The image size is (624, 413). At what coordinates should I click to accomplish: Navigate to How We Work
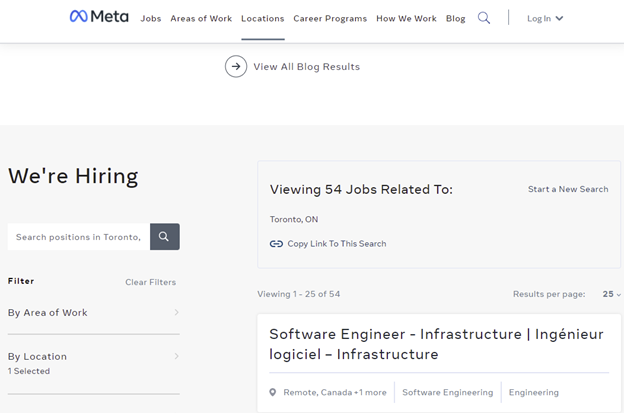click(406, 18)
